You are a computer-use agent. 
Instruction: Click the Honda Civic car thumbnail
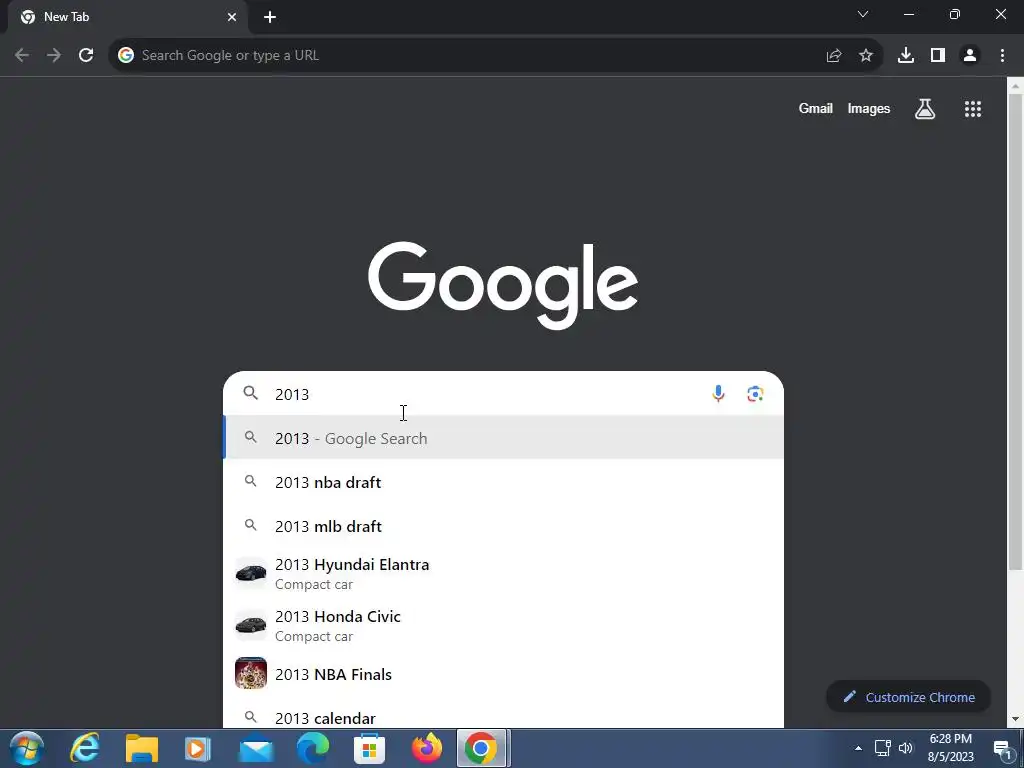click(251, 626)
